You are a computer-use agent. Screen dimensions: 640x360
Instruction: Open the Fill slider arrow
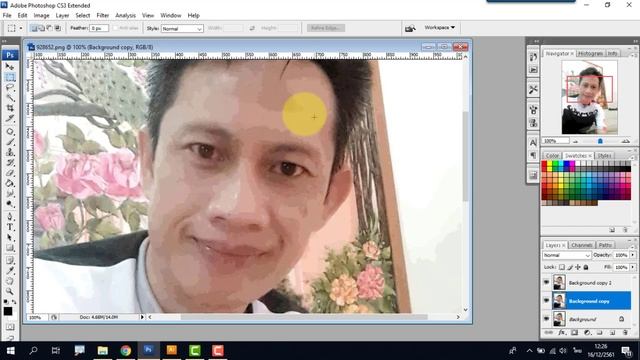pos(633,267)
